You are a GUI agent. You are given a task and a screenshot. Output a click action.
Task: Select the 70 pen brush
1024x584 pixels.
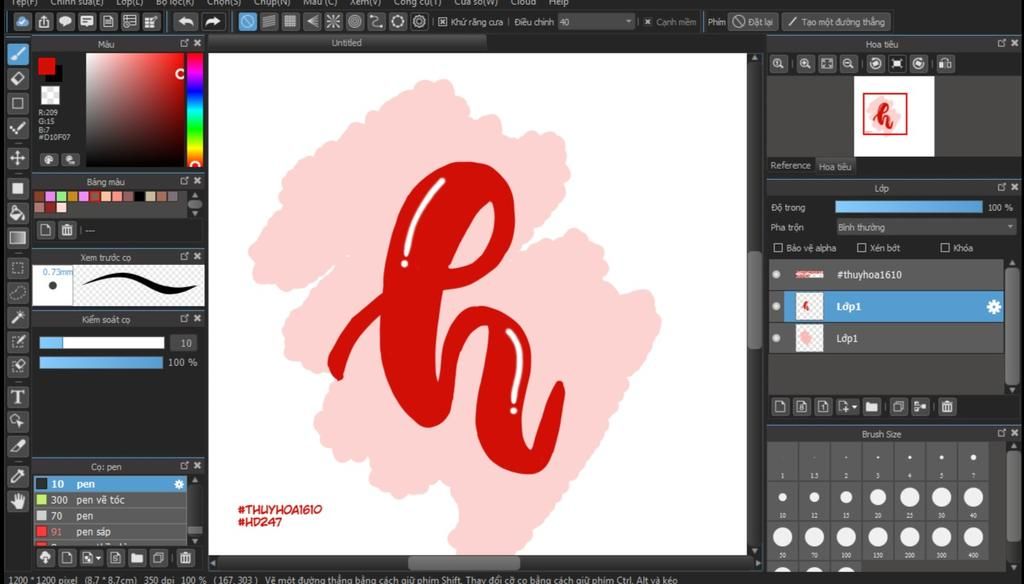[110, 515]
